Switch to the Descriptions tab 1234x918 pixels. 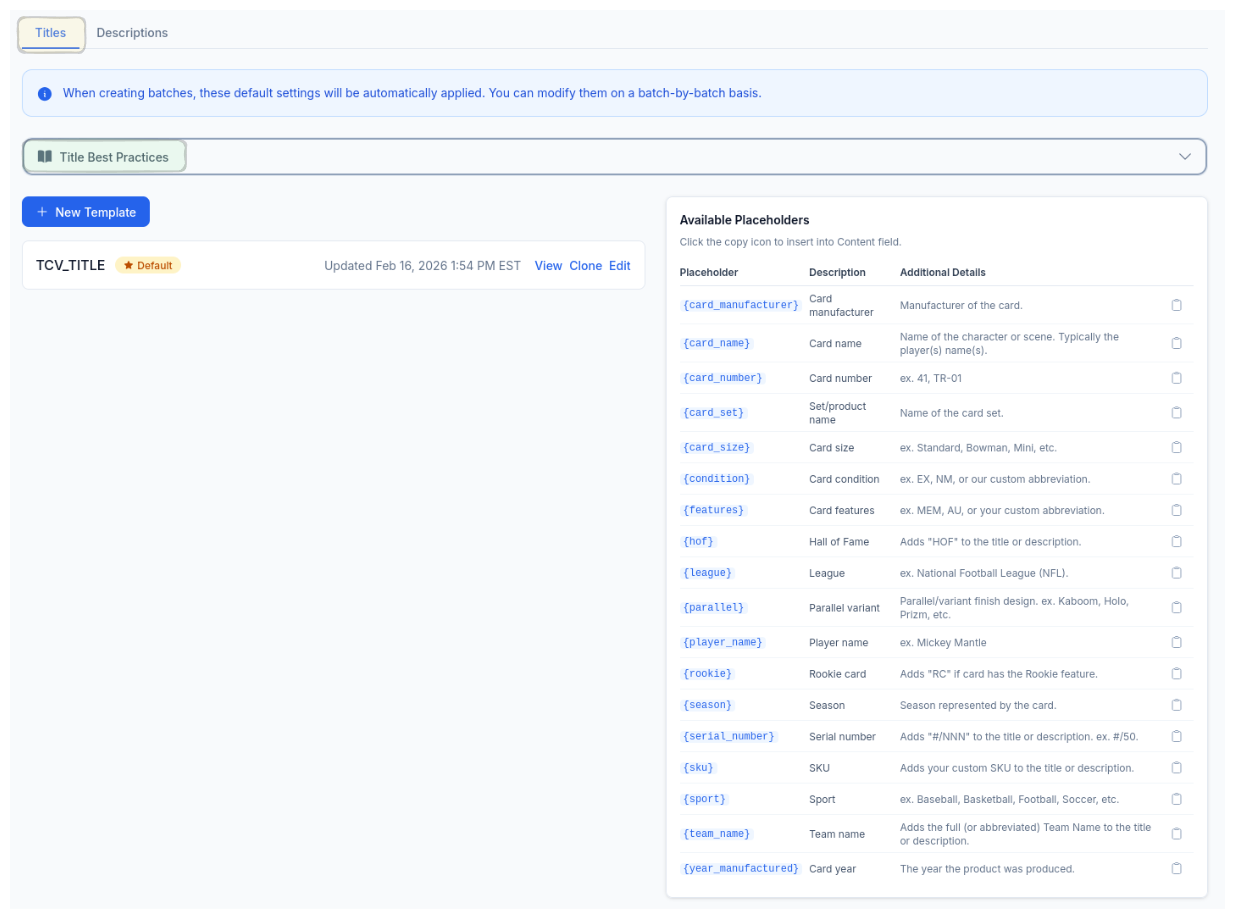(131, 32)
